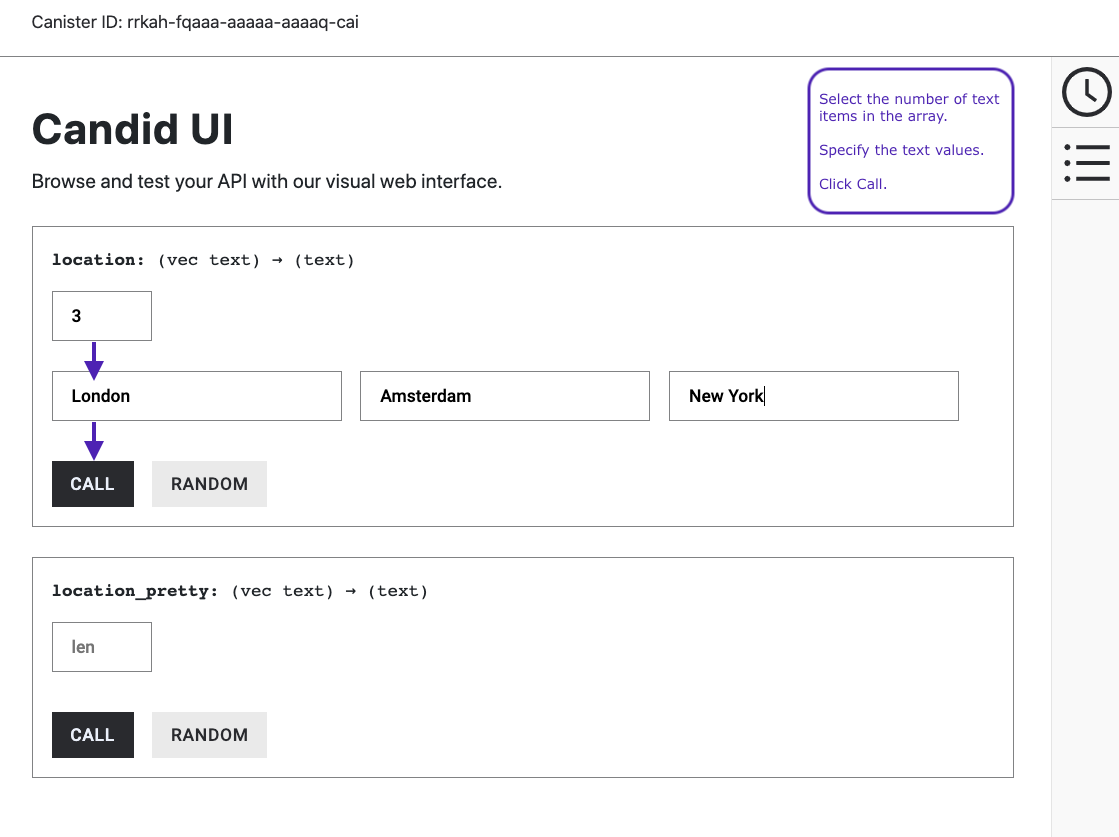Click the instruction text Click Call
1119x837 pixels.
click(x=852, y=183)
